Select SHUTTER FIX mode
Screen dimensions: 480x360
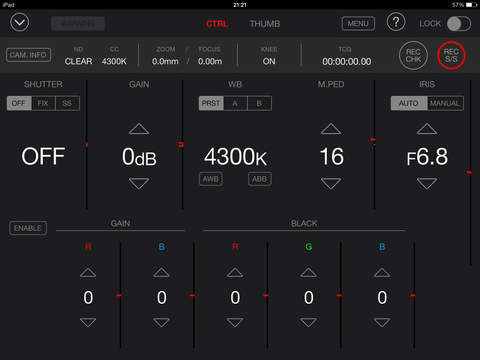click(43, 103)
